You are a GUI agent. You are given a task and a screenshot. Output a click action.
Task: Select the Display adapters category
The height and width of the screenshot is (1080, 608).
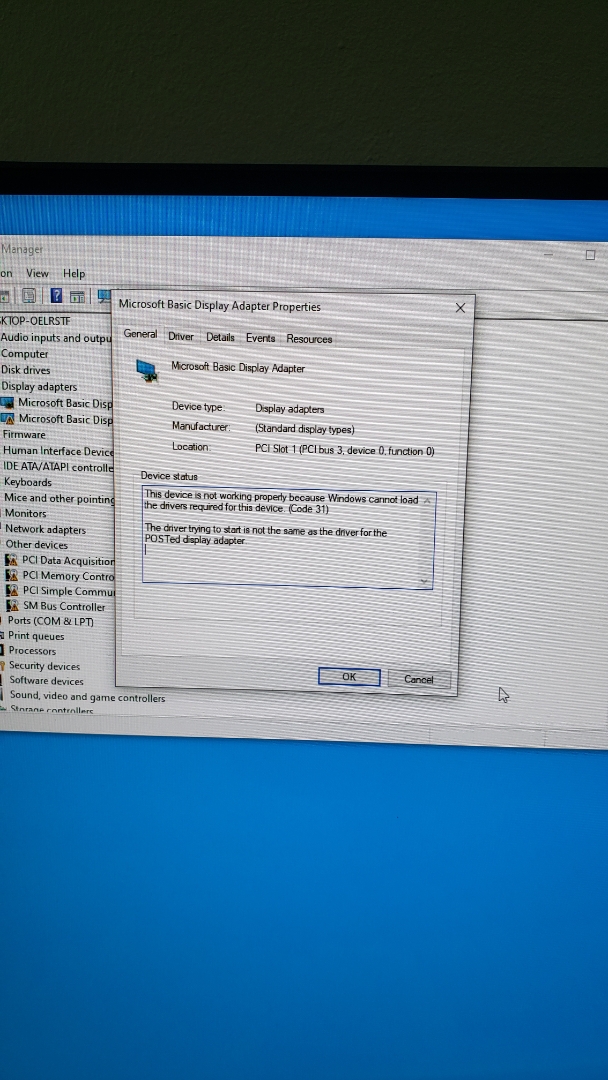(39, 386)
